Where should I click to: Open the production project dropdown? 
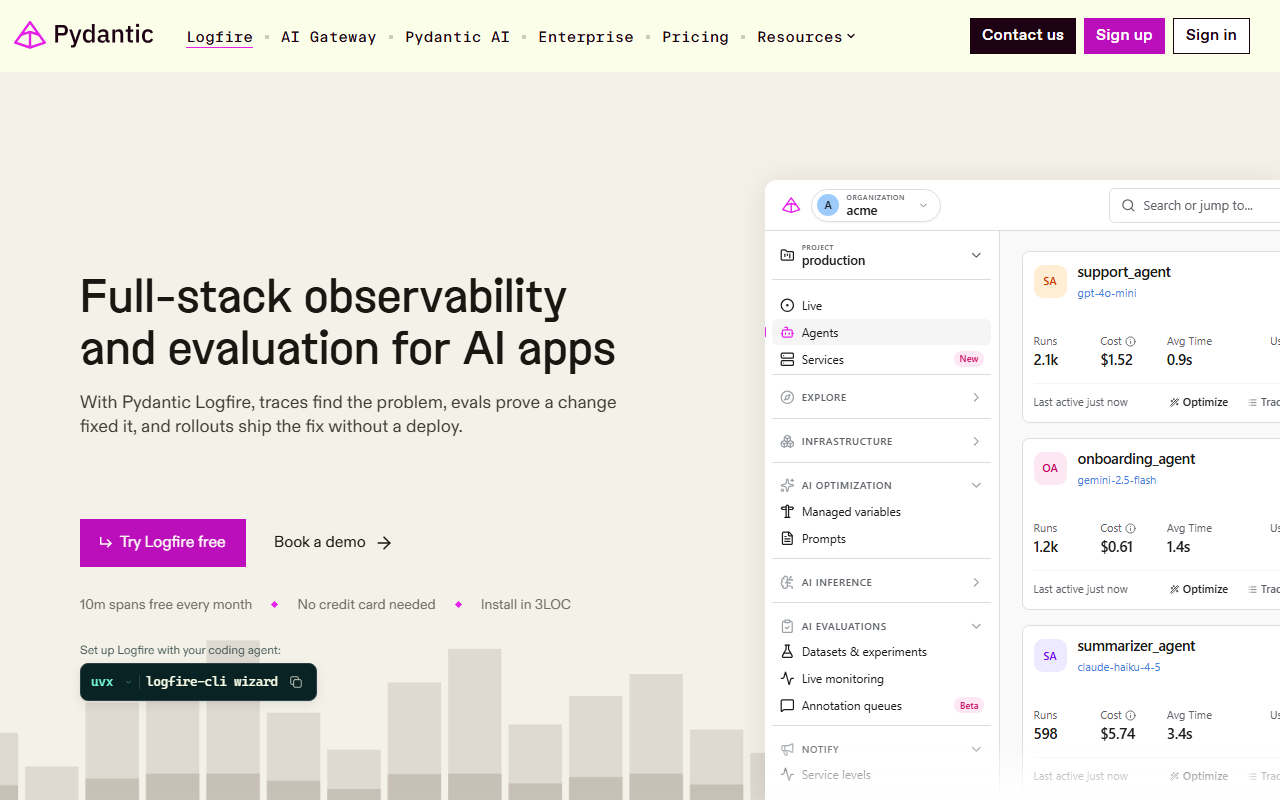click(881, 256)
